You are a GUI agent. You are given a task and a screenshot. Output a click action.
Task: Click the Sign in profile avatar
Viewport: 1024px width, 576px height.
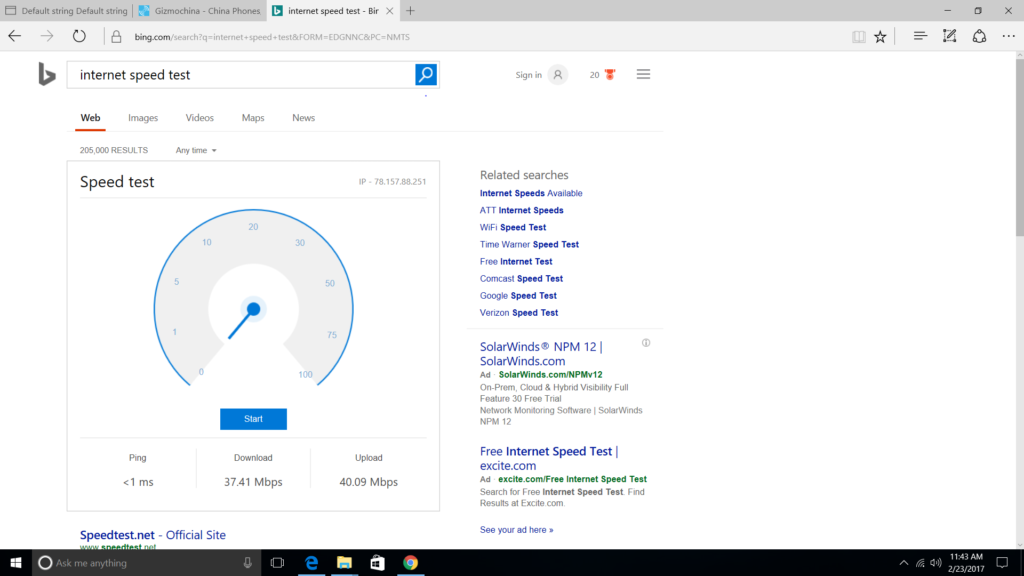pyautogui.click(x=558, y=75)
